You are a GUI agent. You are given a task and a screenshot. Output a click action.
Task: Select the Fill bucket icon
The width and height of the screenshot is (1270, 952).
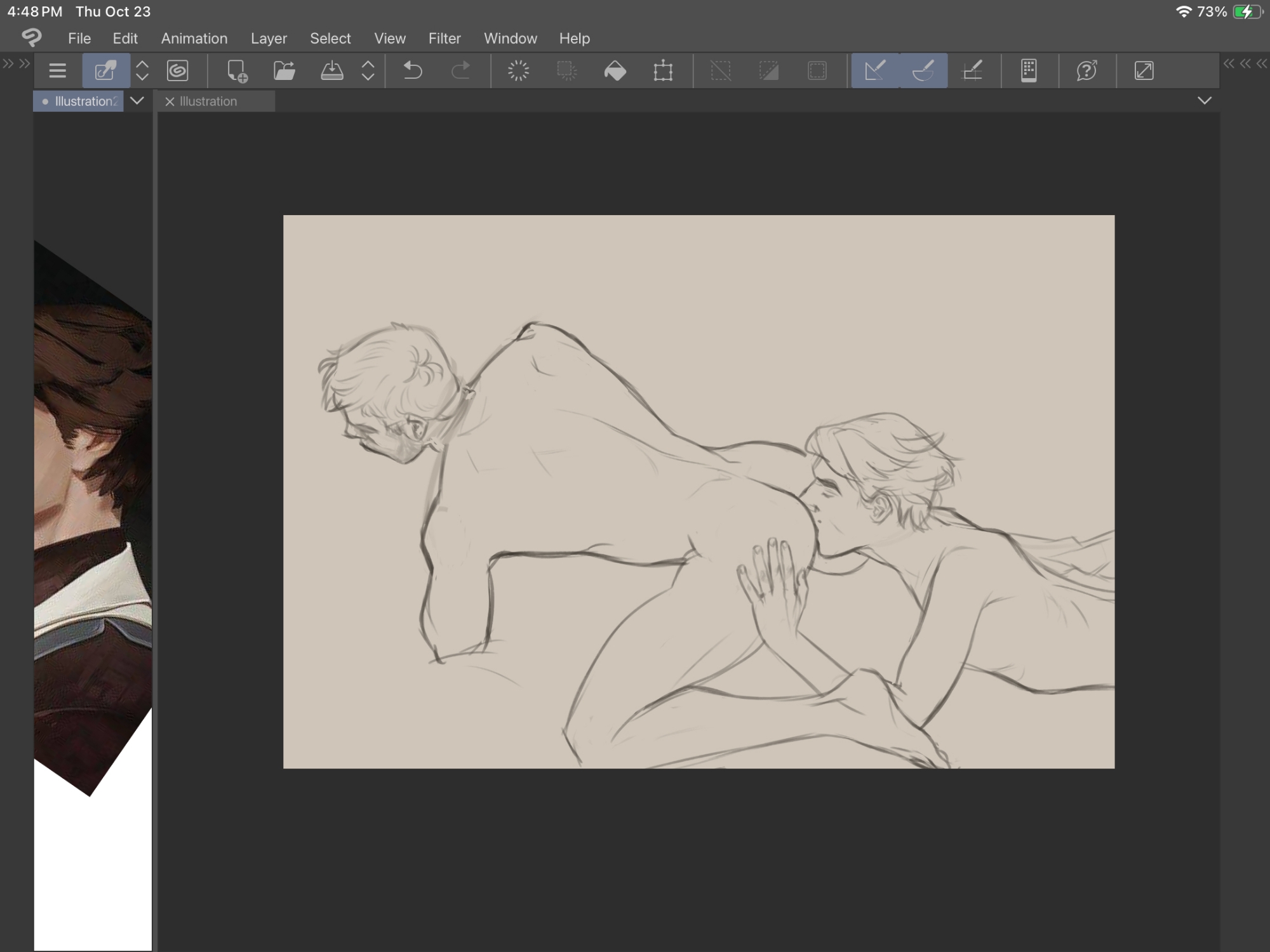pyautogui.click(x=615, y=70)
